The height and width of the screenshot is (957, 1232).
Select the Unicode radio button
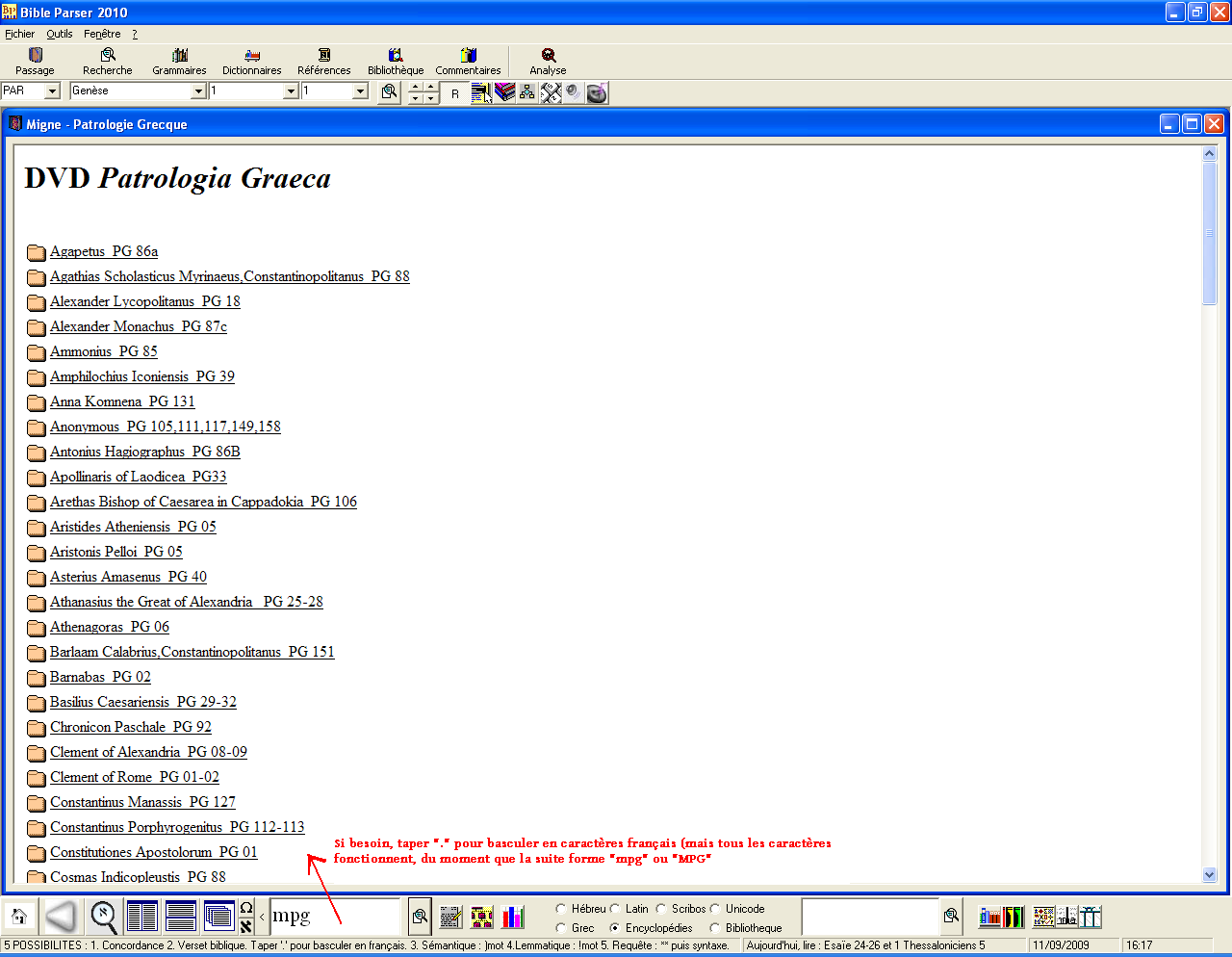tap(715, 909)
